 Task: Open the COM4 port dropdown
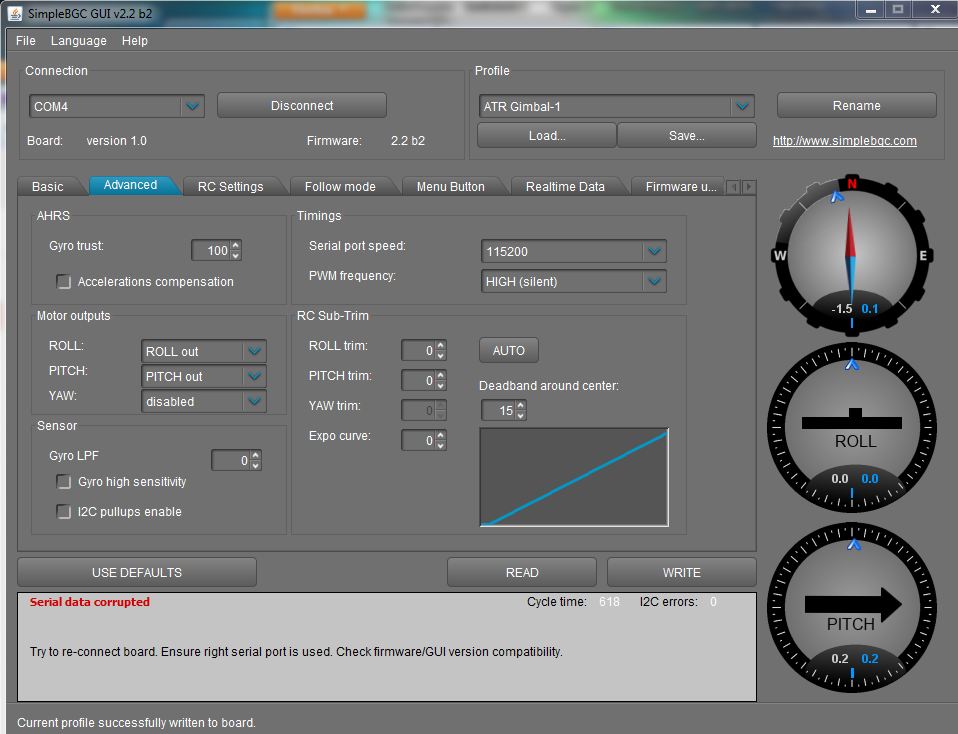click(x=192, y=106)
